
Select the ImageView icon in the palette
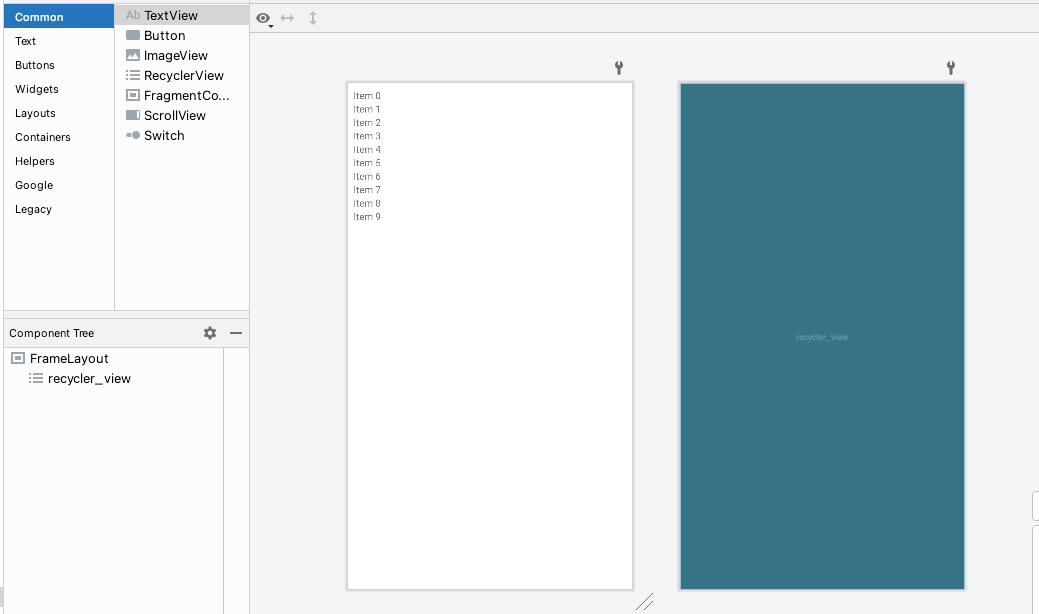[x=134, y=55]
